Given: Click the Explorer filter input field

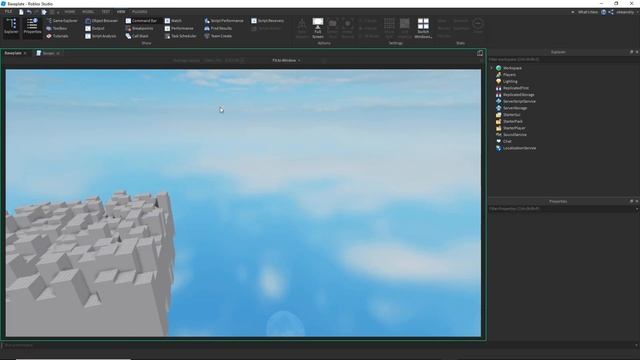Looking at the screenshot, I should tap(564, 60).
